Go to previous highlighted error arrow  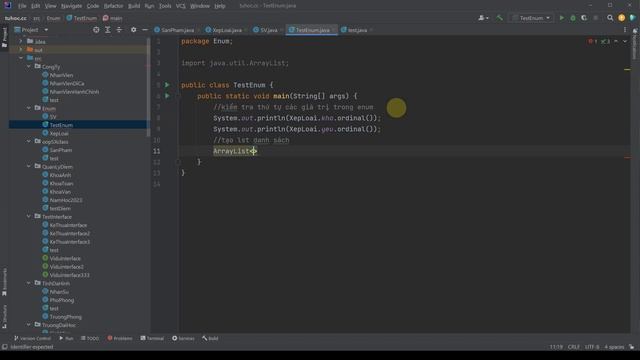616,42
